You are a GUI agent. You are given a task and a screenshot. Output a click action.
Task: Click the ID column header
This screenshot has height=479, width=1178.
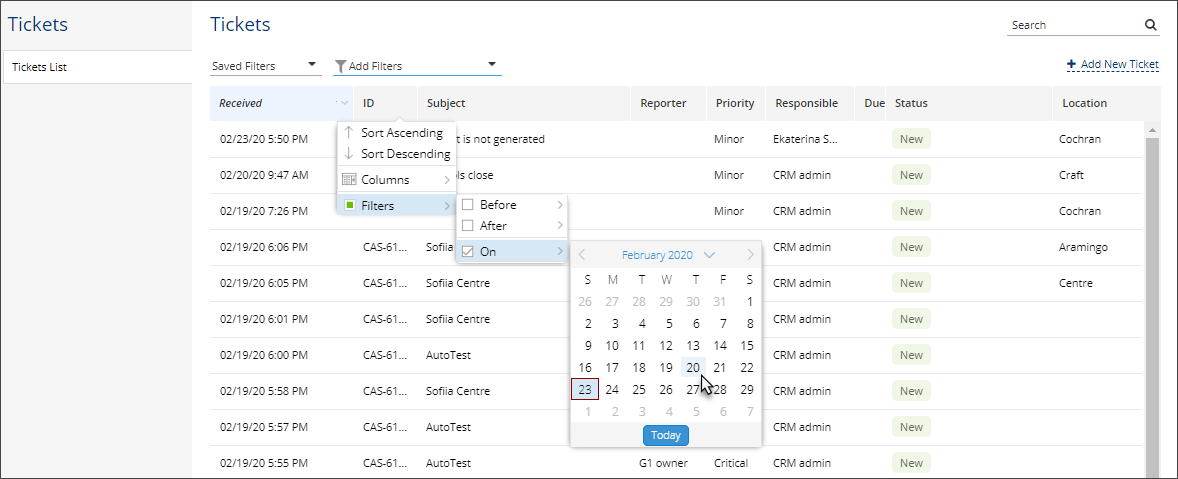pyautogui.click(x=385, y=104)
